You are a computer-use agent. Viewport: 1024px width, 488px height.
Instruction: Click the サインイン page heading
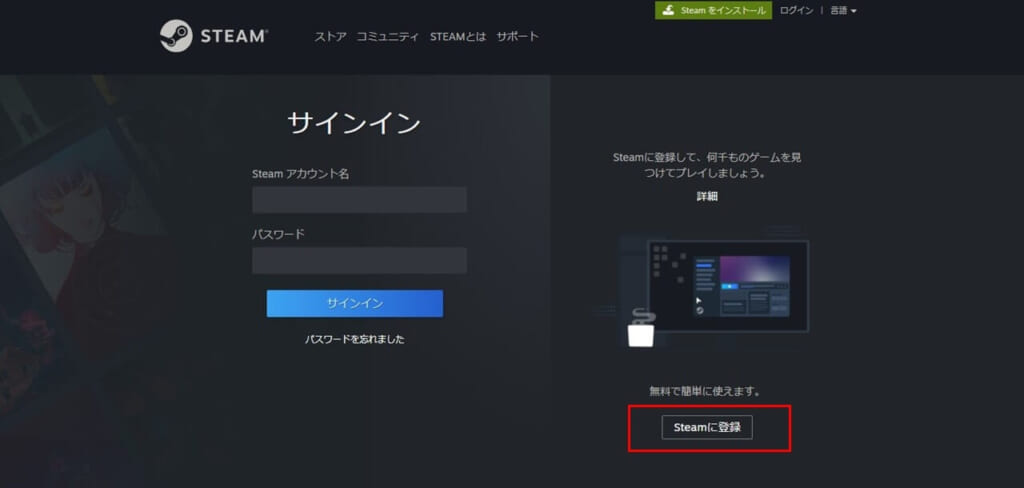(x=354, y=123)
